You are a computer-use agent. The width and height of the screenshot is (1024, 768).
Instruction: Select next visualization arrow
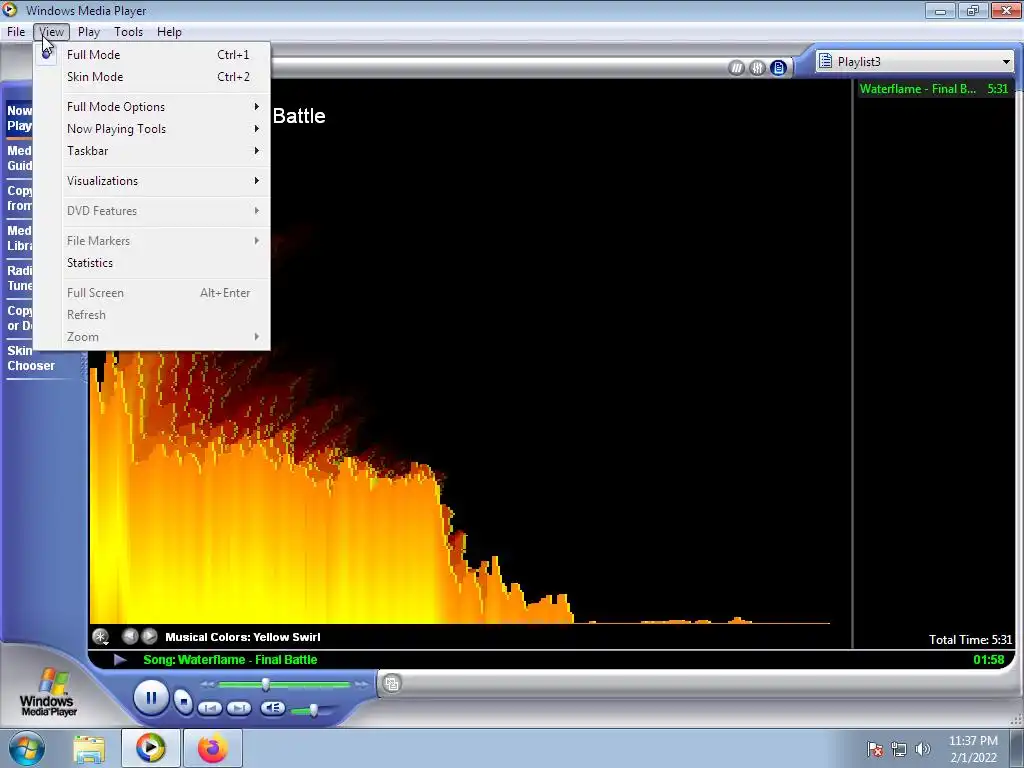150,636
